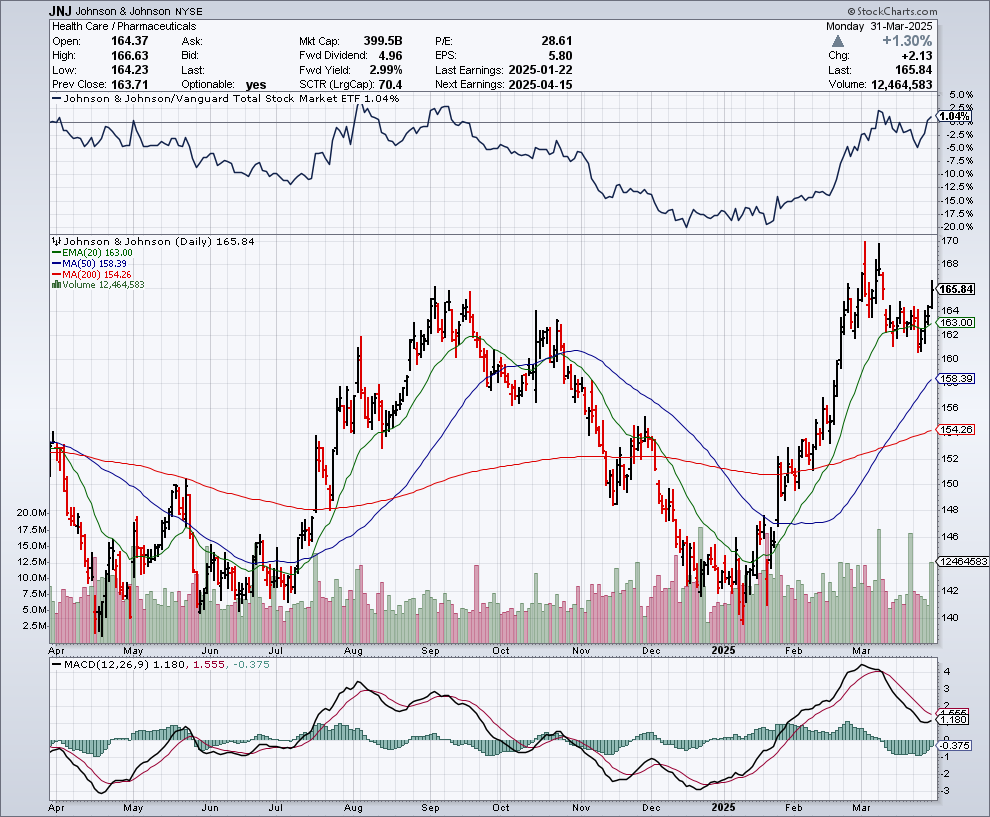Click the Next Earnings date "2025-04-15"
990x817 pixels.
tap(540, 85)
